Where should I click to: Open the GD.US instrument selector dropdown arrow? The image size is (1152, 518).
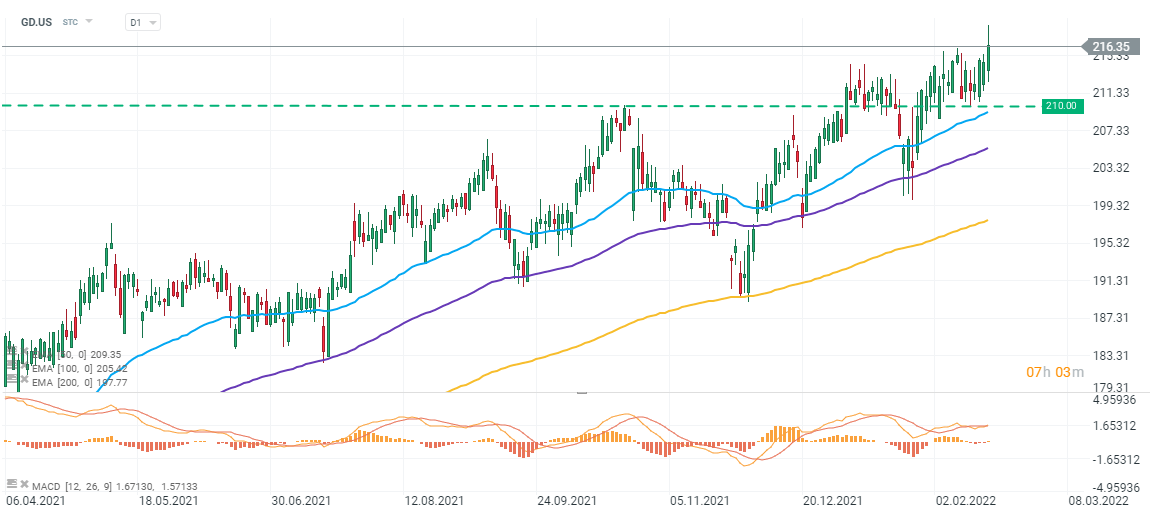coord(89,21)
